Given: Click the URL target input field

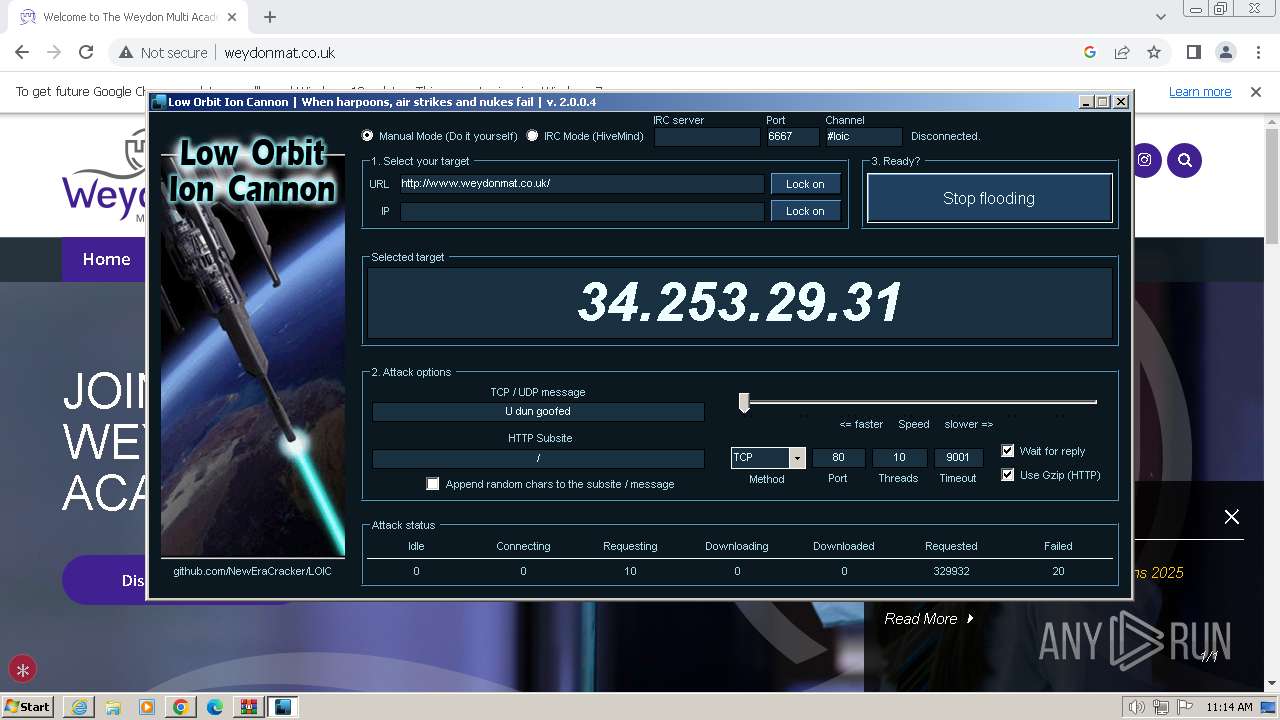Looking at the screenshot, I should pos(581,184).
